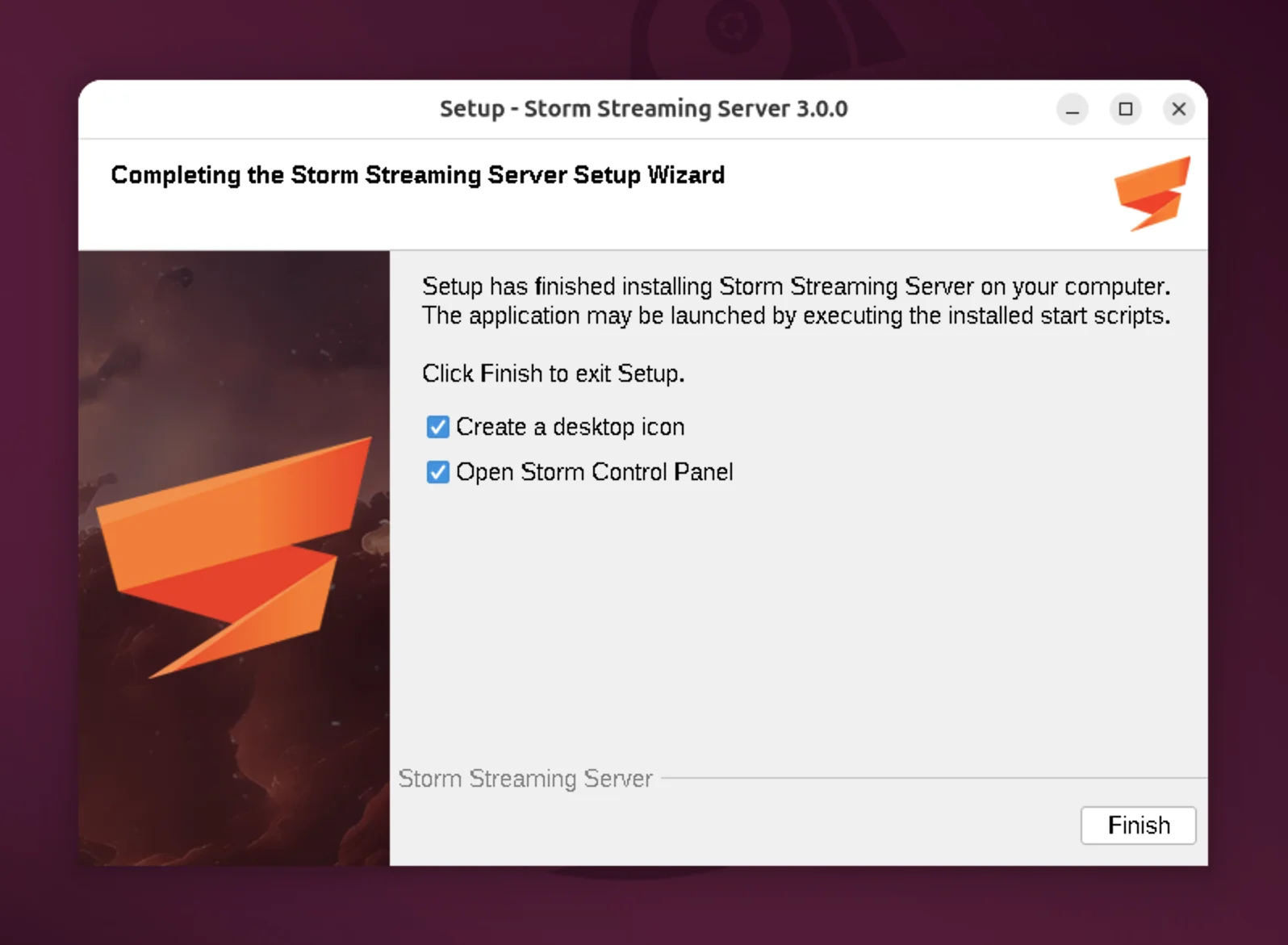Click the minimize icon on the title bar

point(1073,109)
